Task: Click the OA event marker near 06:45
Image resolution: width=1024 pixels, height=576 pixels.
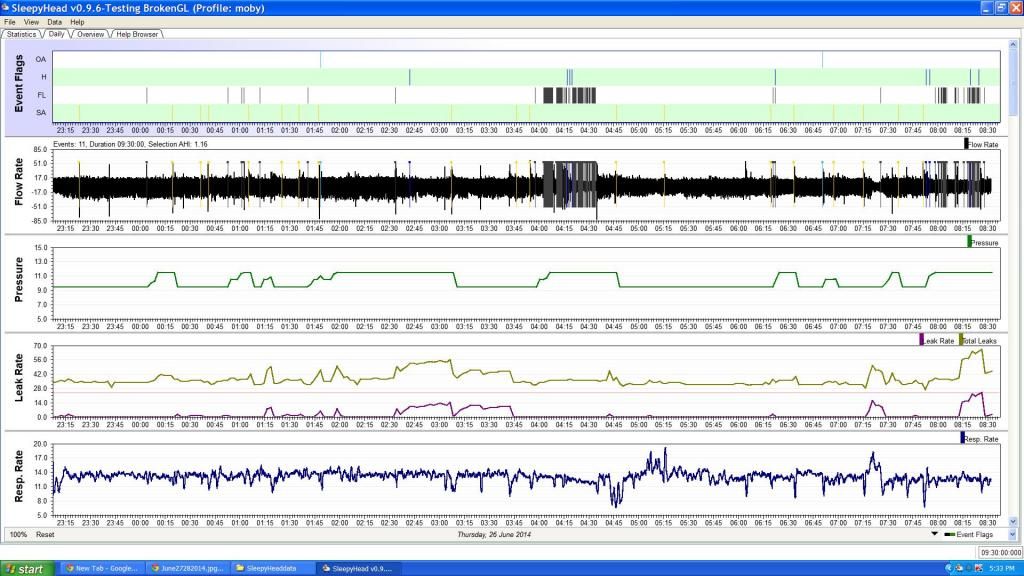Action: [822, 59]
